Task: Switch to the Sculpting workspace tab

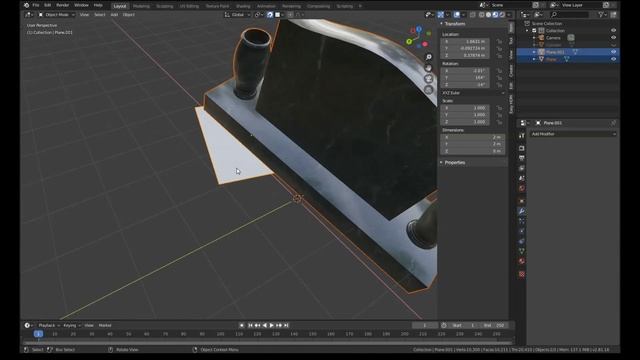Action: click(x=164, y=6)
